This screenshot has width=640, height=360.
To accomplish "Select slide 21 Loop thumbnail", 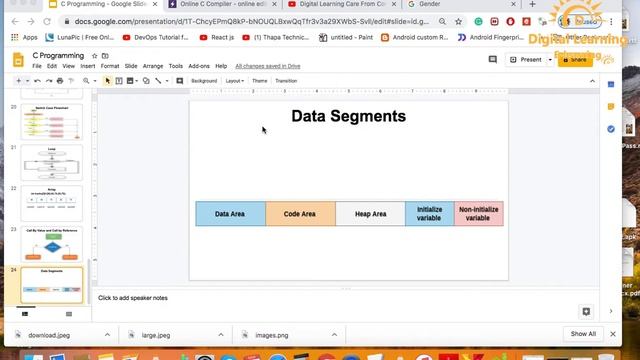I will (51, 162).
